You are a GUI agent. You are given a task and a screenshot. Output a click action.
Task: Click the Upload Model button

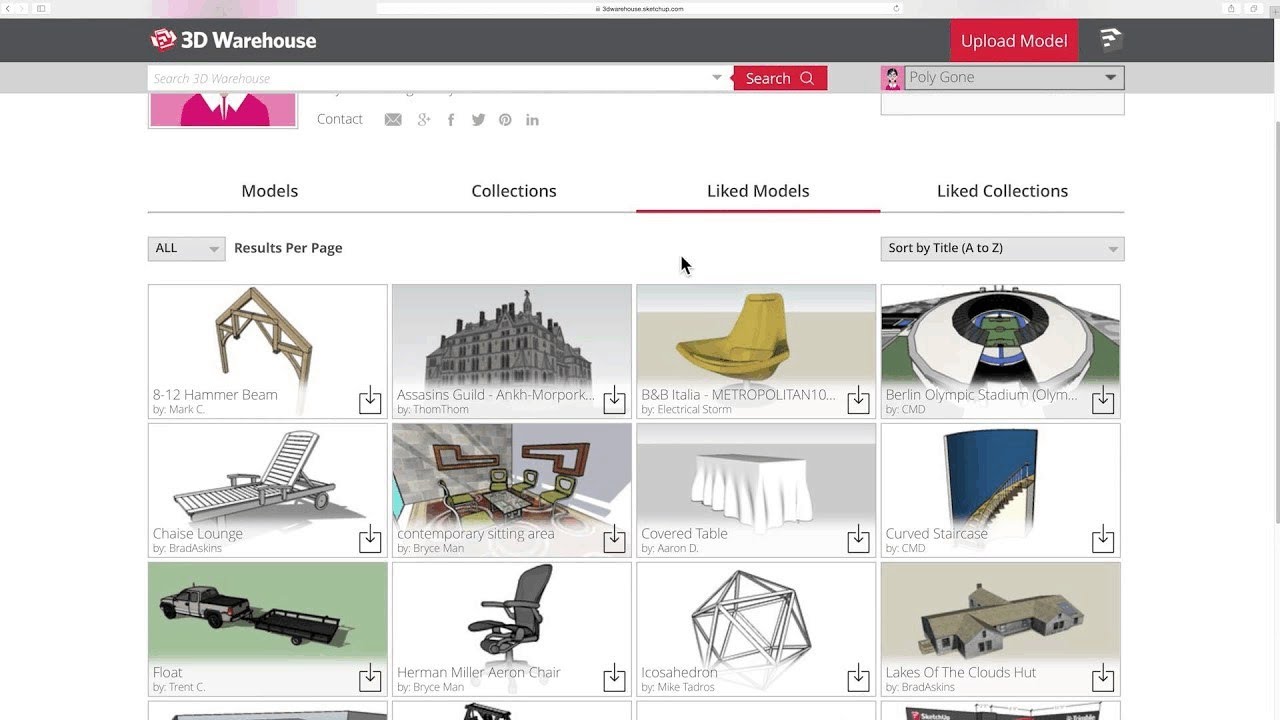pyautogui.click(x=1014, y=41)
